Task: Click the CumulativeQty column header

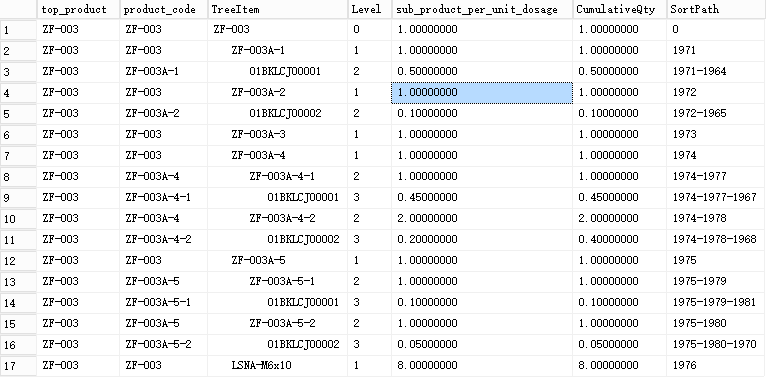Action: point(620,9)
